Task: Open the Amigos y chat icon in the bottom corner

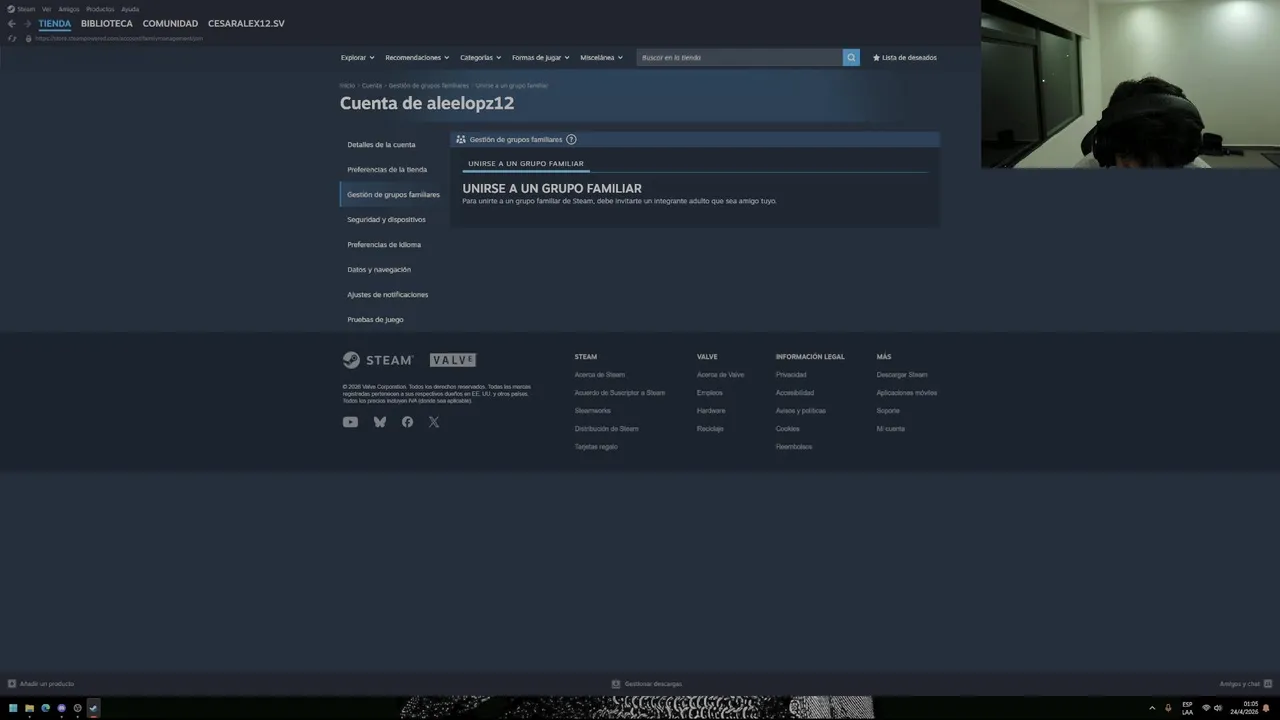Action: click(x=1267, y=684)
